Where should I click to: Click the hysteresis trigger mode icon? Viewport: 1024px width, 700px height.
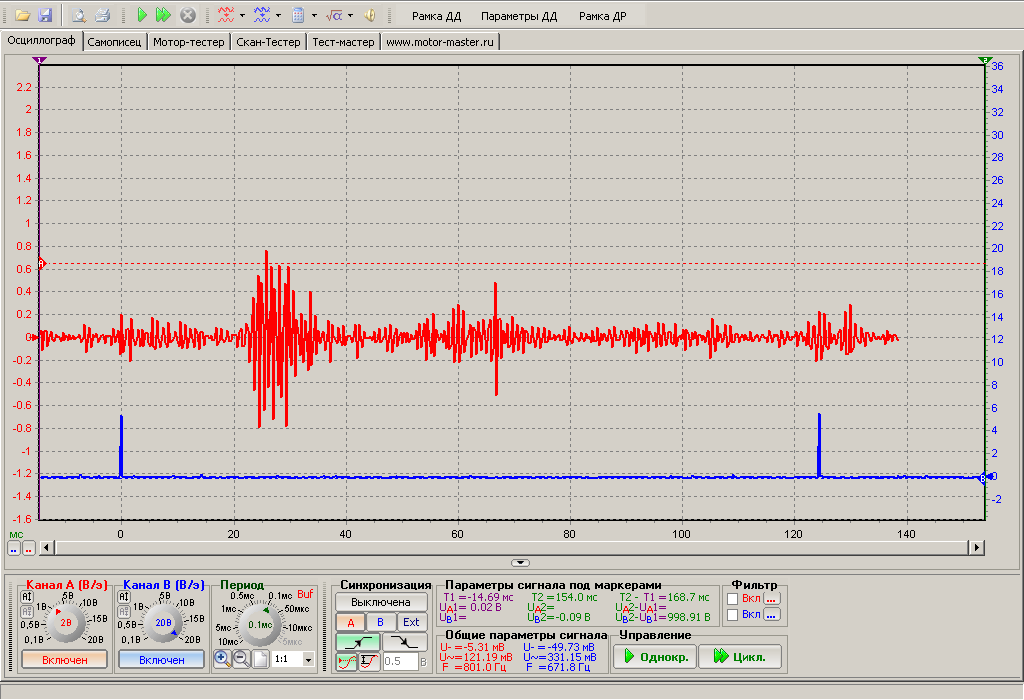369,661
